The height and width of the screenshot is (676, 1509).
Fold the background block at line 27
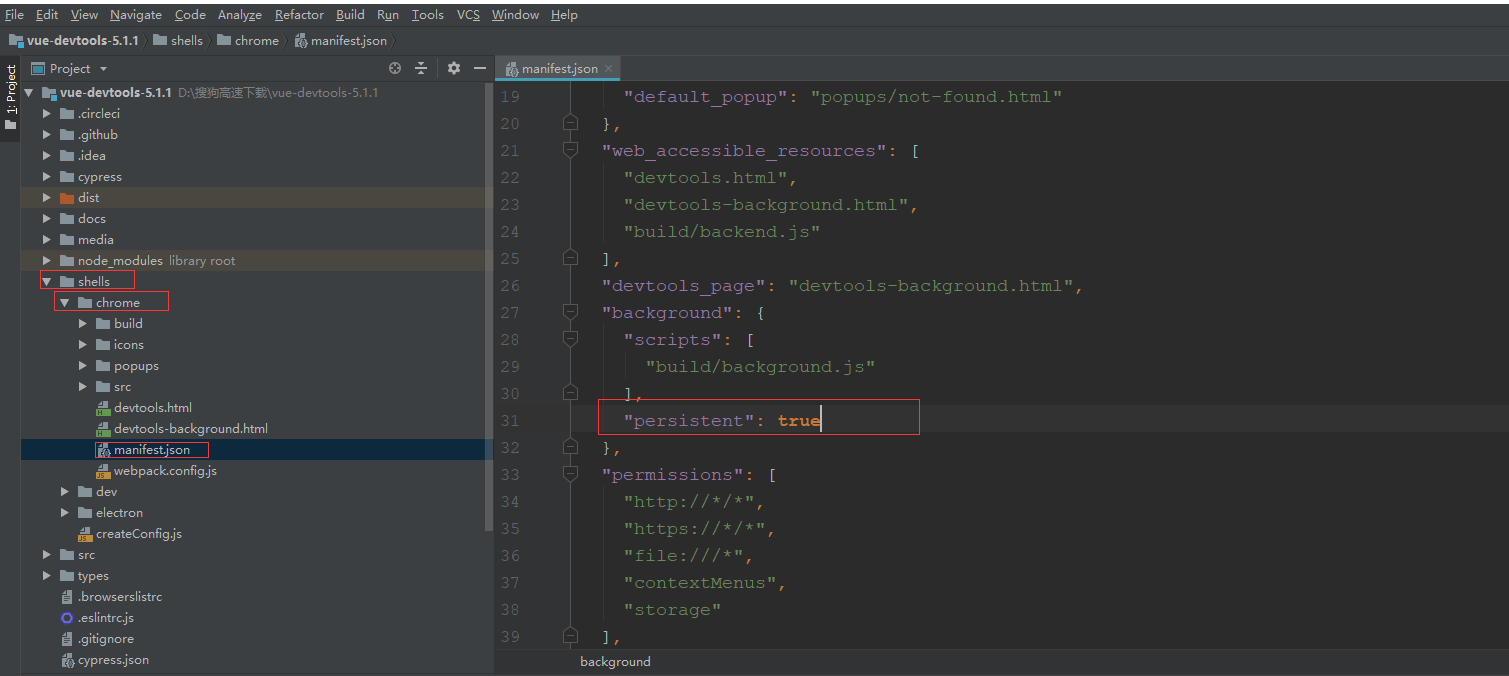pyautogui.click(x=570, y=312)
